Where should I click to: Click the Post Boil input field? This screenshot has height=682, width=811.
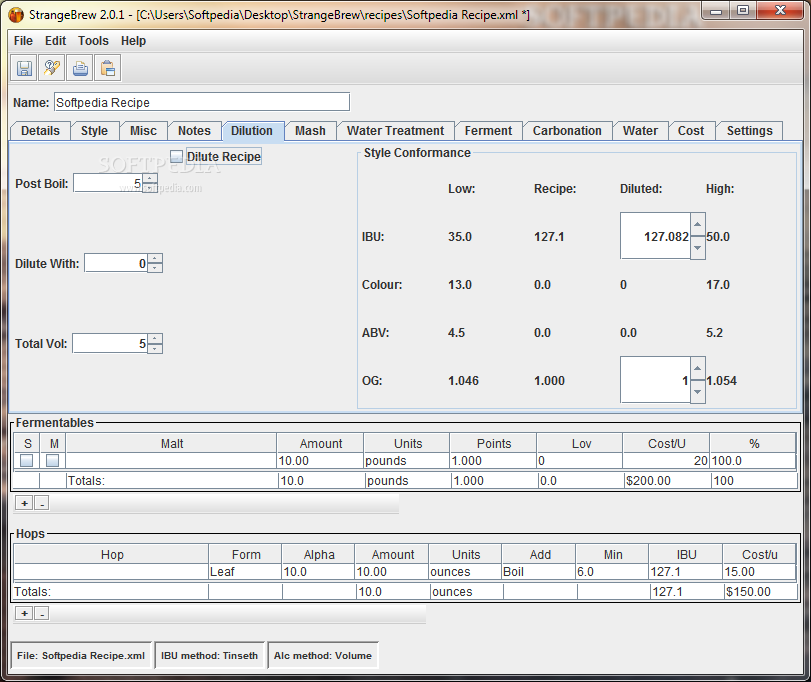coord(108,183)
